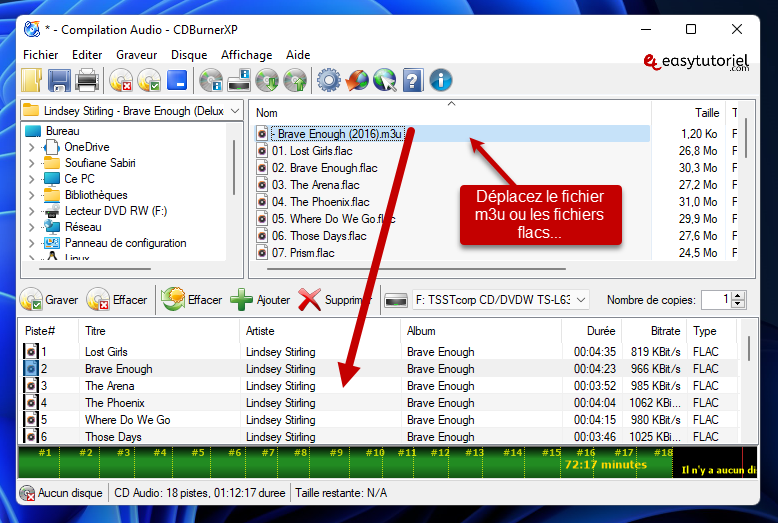Viewport: 778px width, 523px height.
Task: Open the F: TSSTcorp CD/DVDW drive dropdown
Action: [581, 300]
